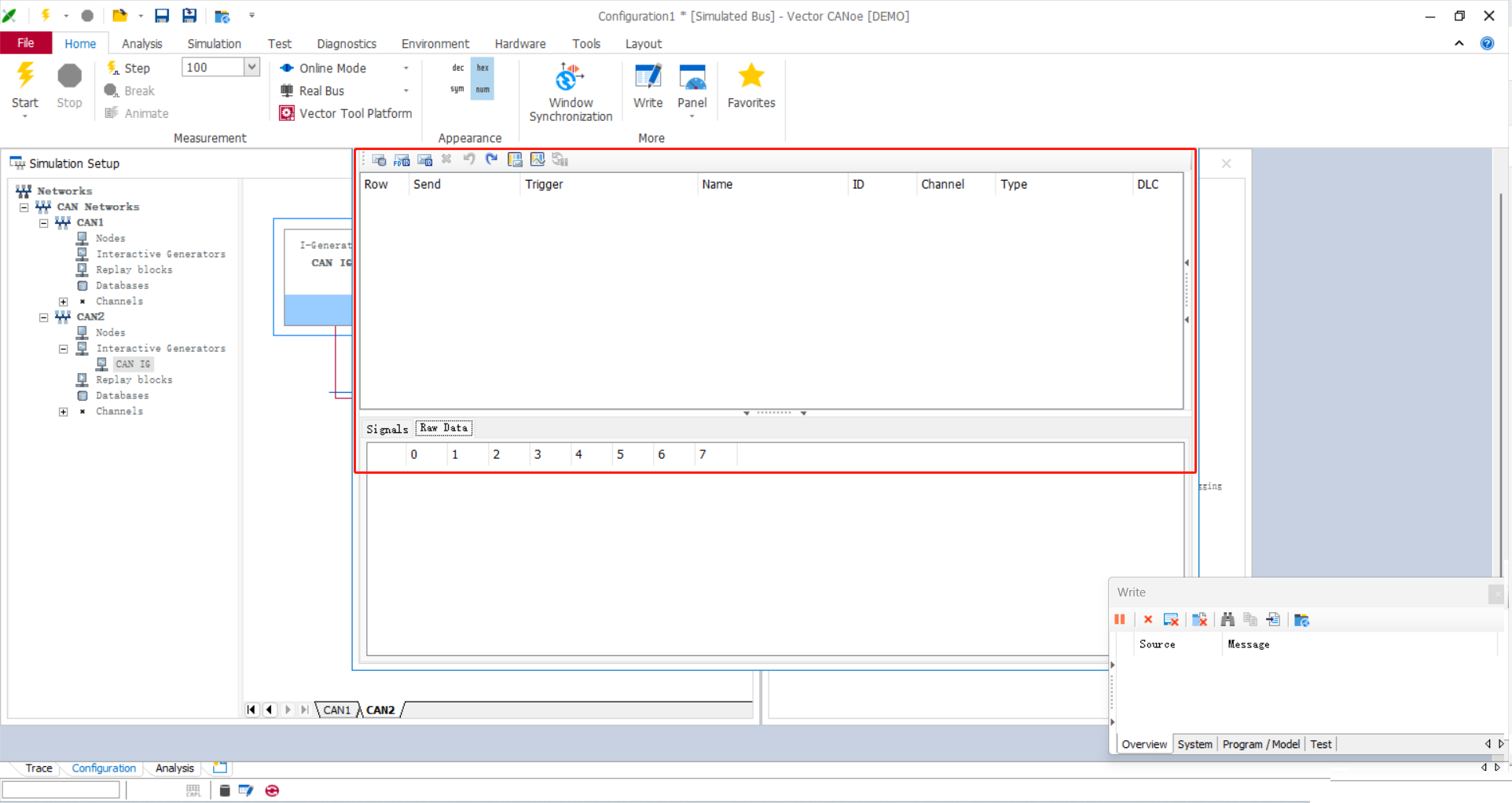This screenshot has width=1512, height=803.
Task: Select Databases under CAN2
Action: click(x=123, y=396)
